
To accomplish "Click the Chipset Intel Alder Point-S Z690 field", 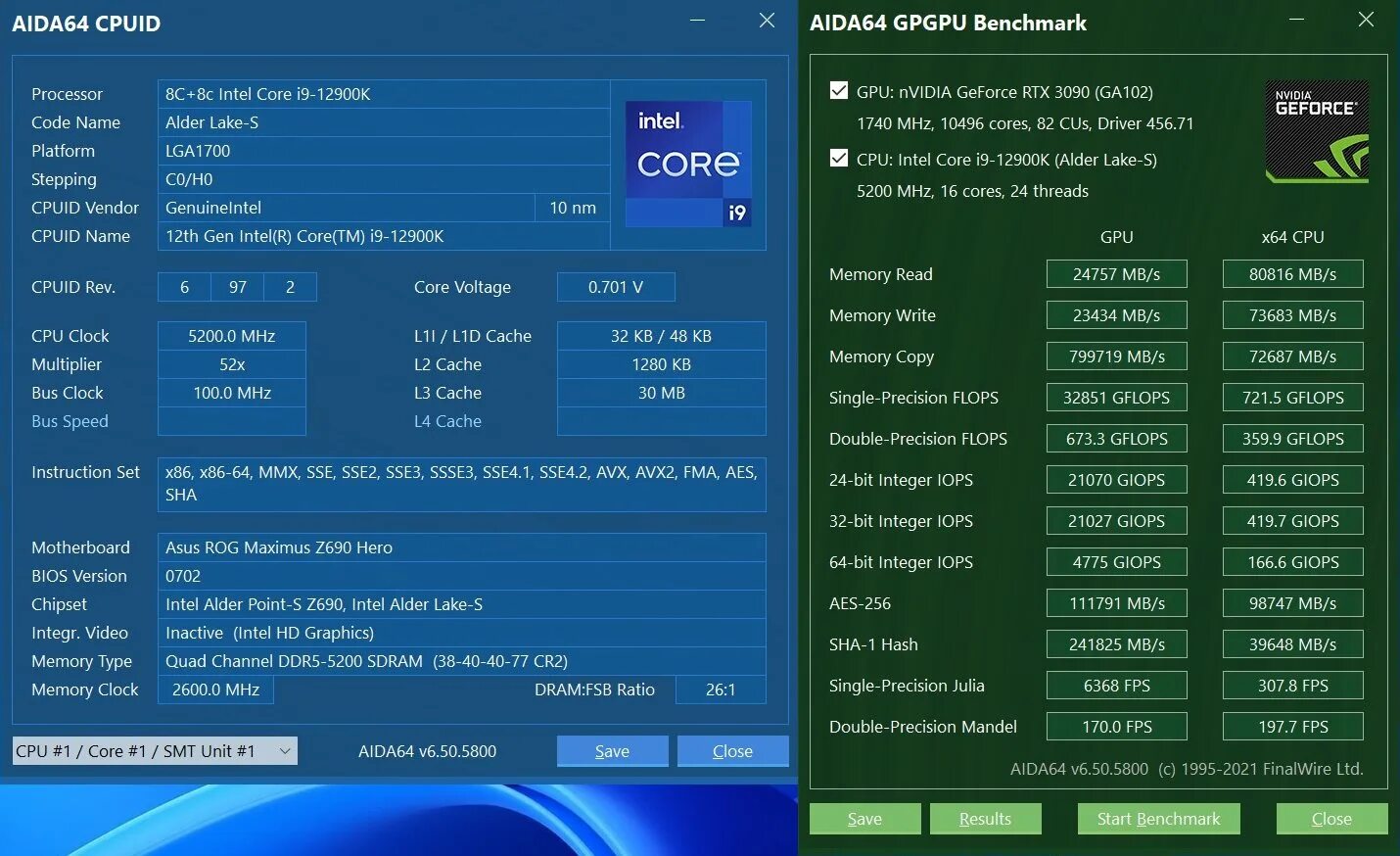I will tap(462, 604).
